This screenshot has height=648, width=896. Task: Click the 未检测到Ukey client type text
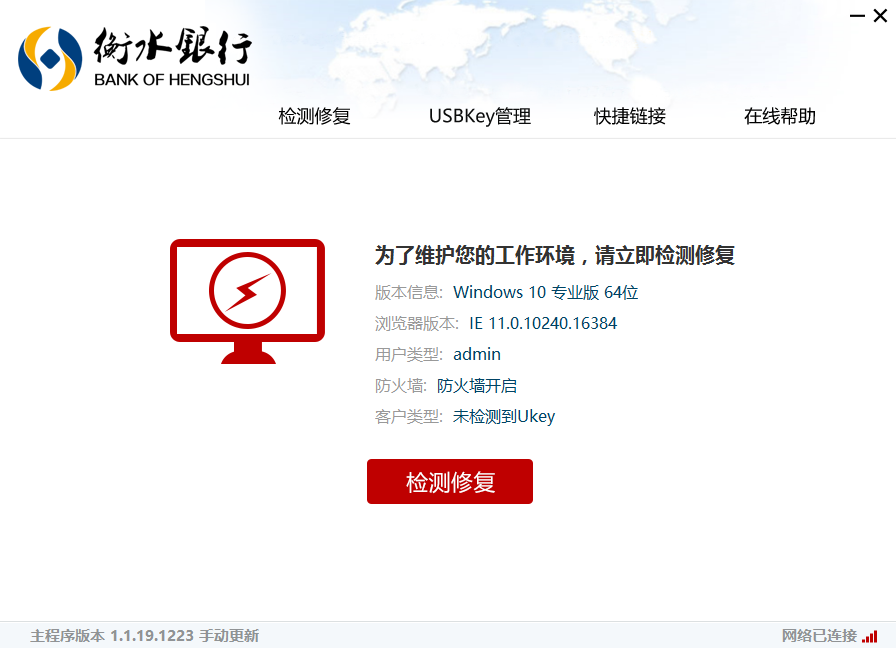(x=503, y=416)
